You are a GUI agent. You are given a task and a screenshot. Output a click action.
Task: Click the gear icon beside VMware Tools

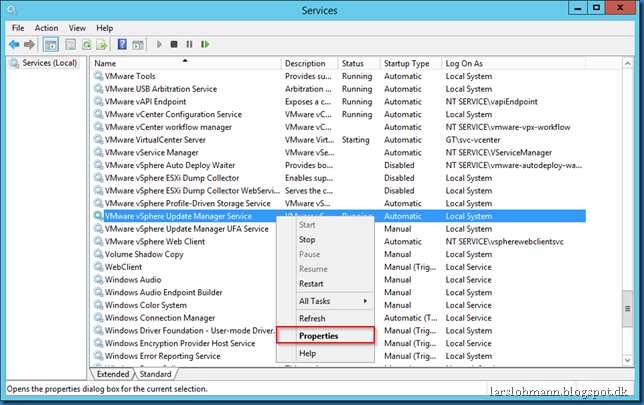coord(98,76)
